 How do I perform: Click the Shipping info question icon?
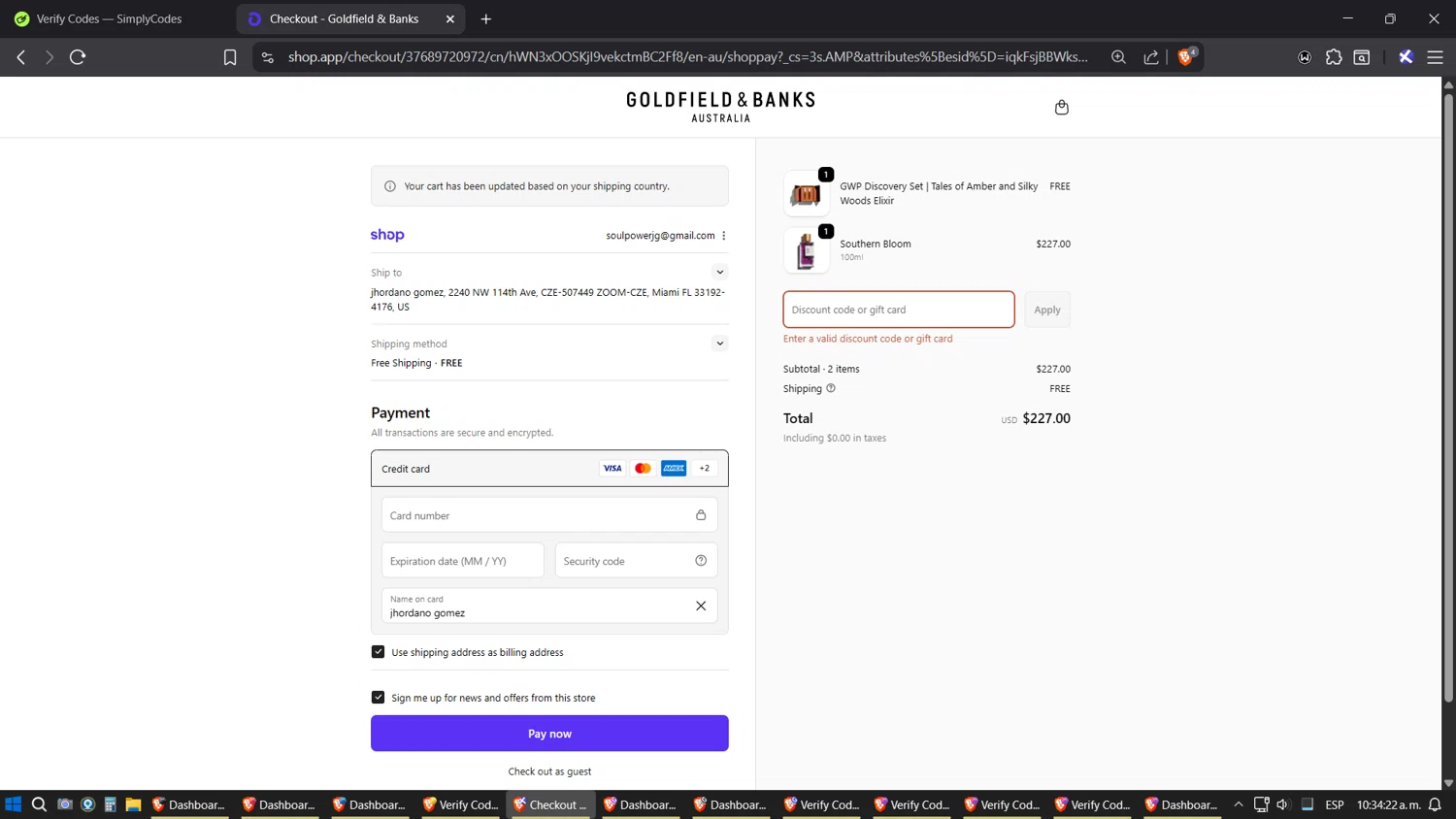click(x=831, y=388)
